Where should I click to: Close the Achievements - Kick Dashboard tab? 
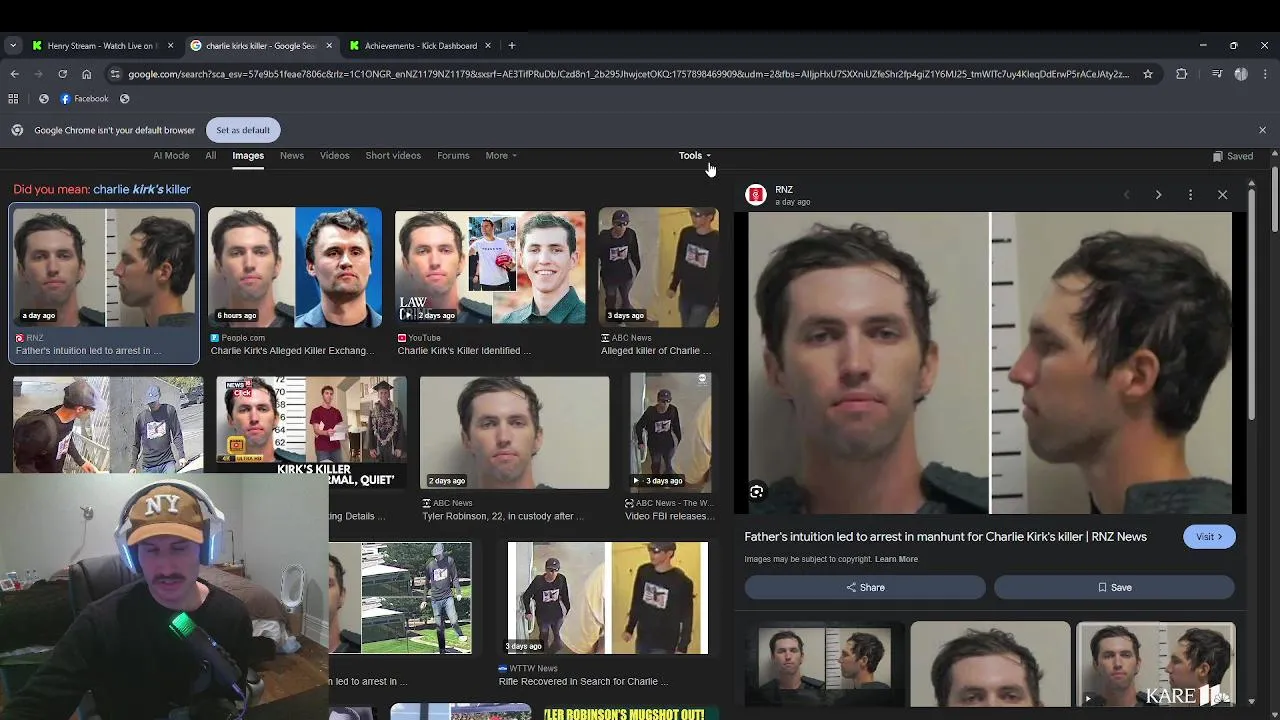(x=488, y=45)
